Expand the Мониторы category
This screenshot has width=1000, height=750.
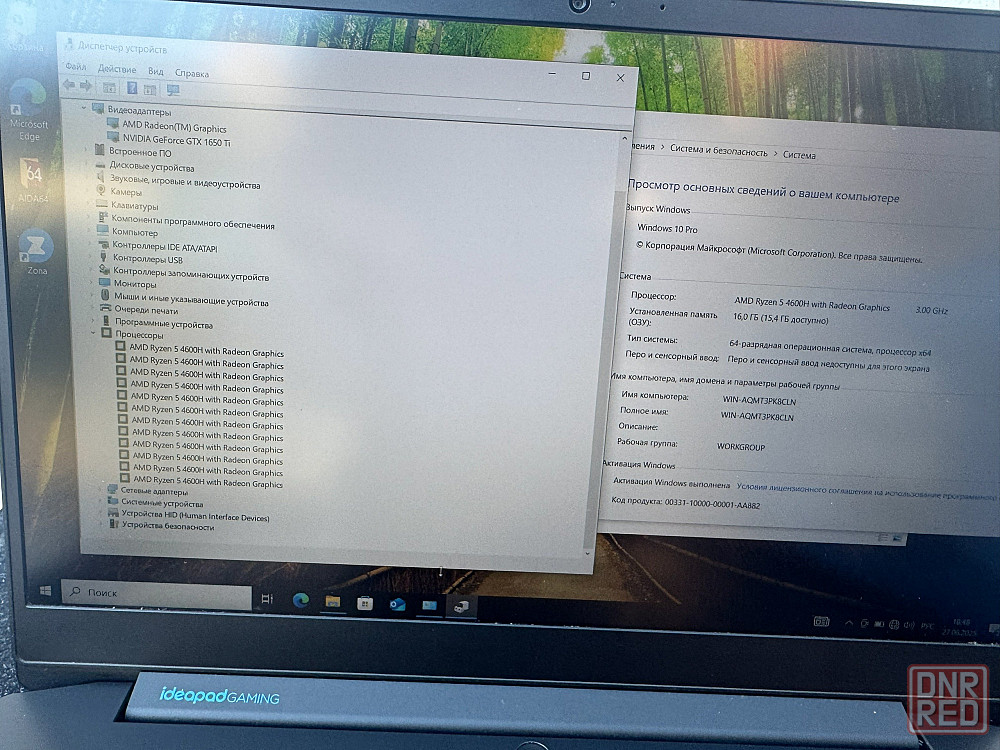(92, 282)
